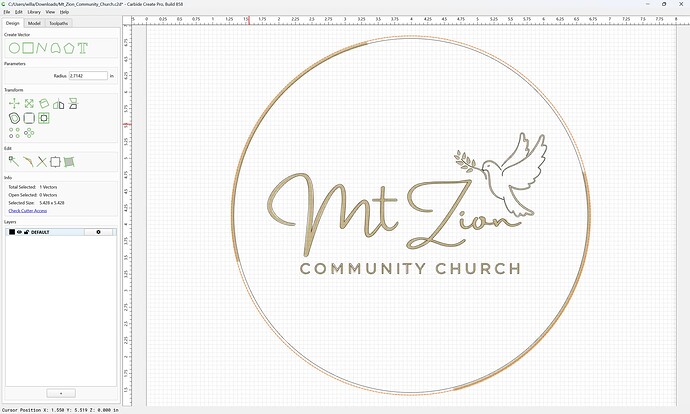The image size is (690, 414).
Task: Open the Linear Array tool
Action: (x=14, y=133)
